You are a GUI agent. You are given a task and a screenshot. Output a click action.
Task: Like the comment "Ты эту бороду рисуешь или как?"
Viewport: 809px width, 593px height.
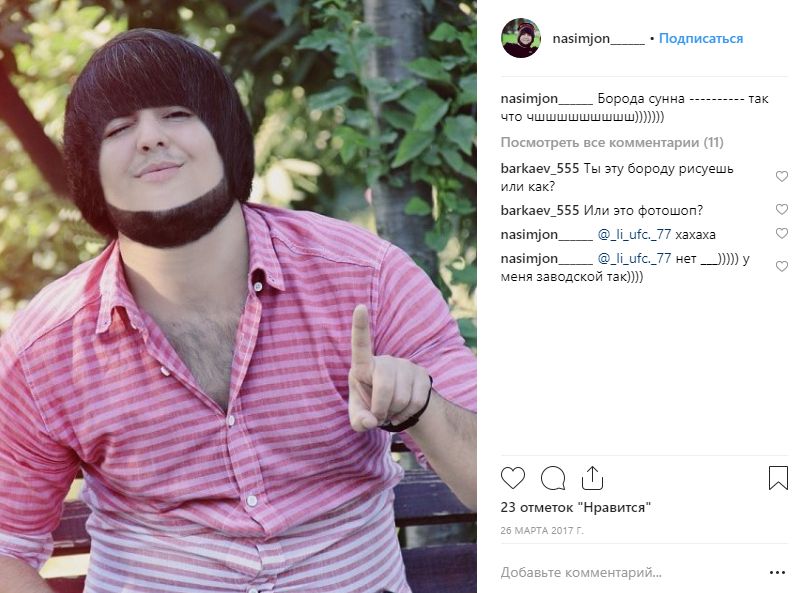click(x=782, y=176)
